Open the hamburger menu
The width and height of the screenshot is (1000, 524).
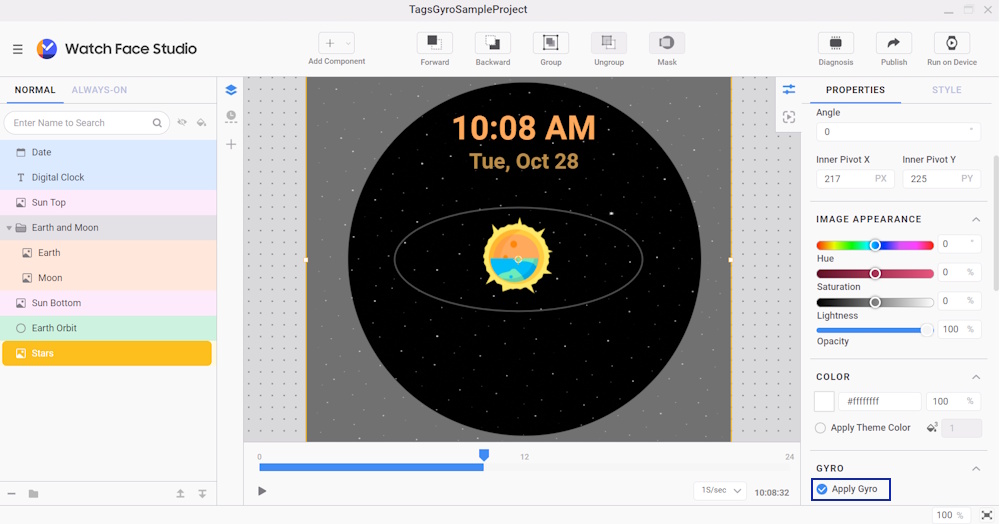coord(18,49)
